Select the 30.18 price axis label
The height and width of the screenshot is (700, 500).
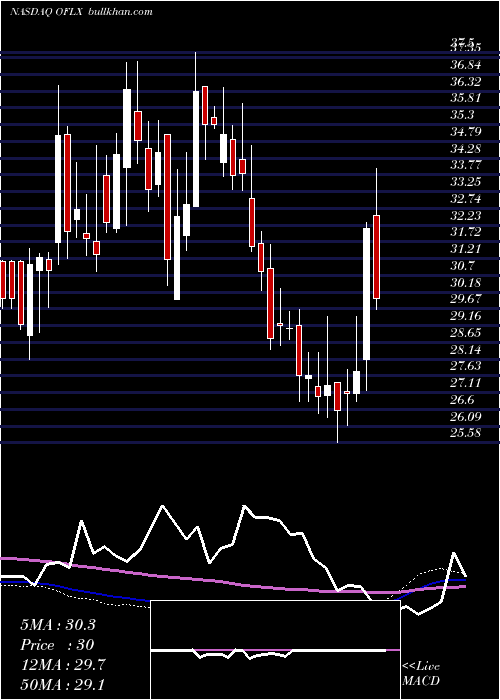click(466, 283)
